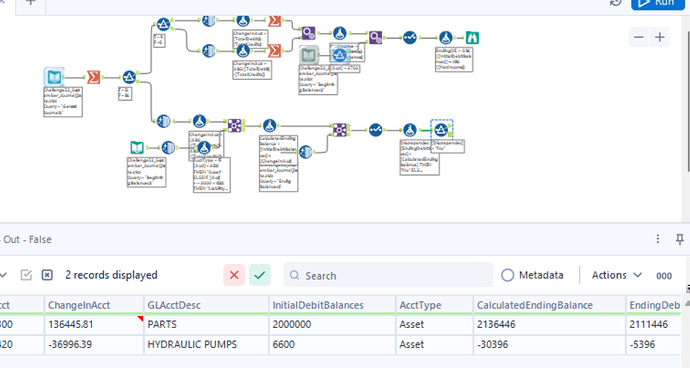Select the cell with value -5396
Screen dimensions: 690x368
(x=653, y=344)
